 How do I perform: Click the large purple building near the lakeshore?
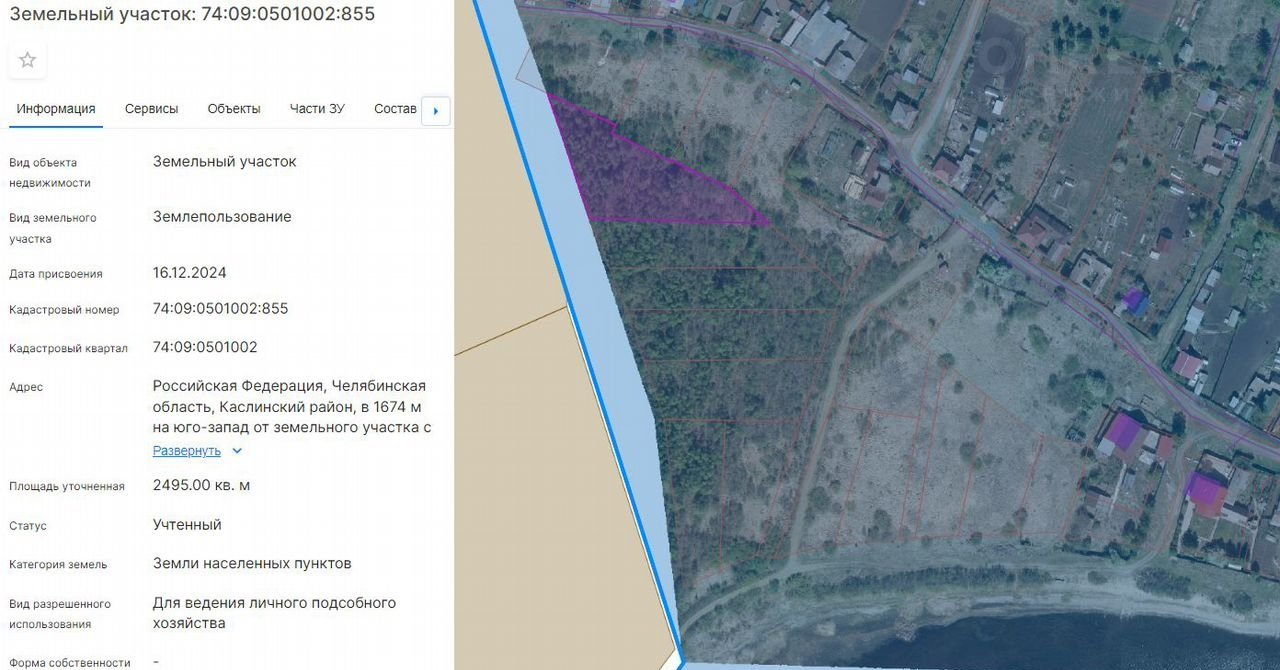coord(1124,432)
